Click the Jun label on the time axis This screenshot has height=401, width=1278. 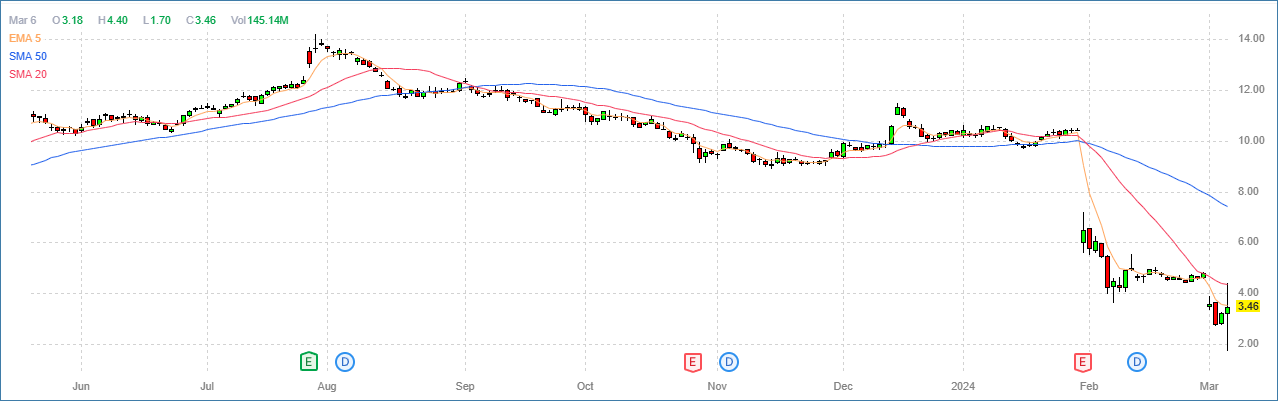tap(83, 386)
